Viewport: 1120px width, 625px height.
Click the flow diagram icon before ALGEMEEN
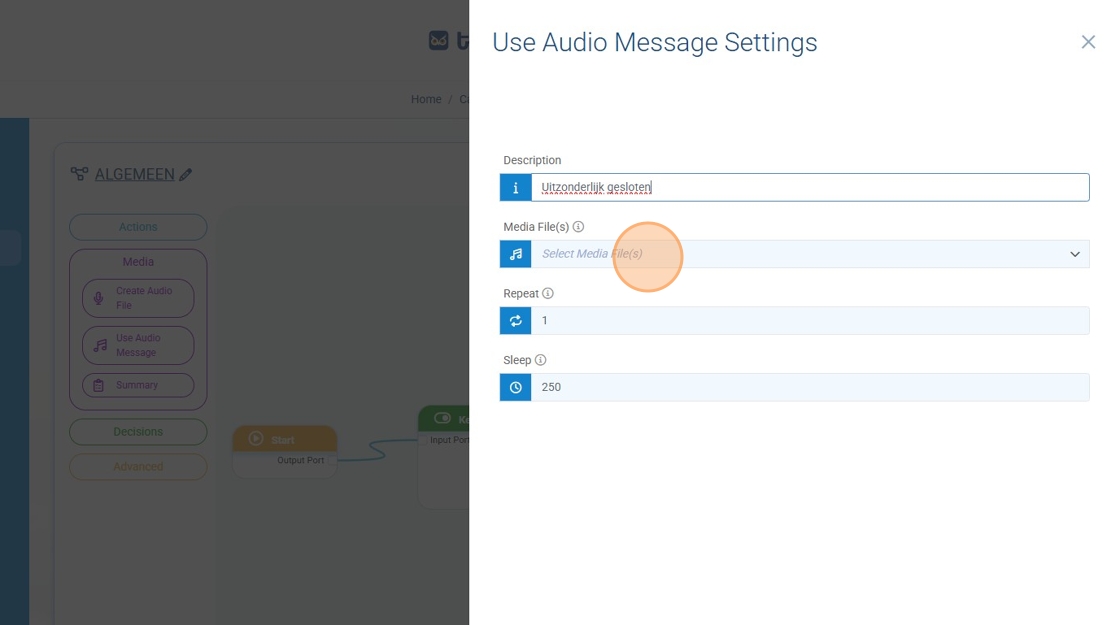79,174
